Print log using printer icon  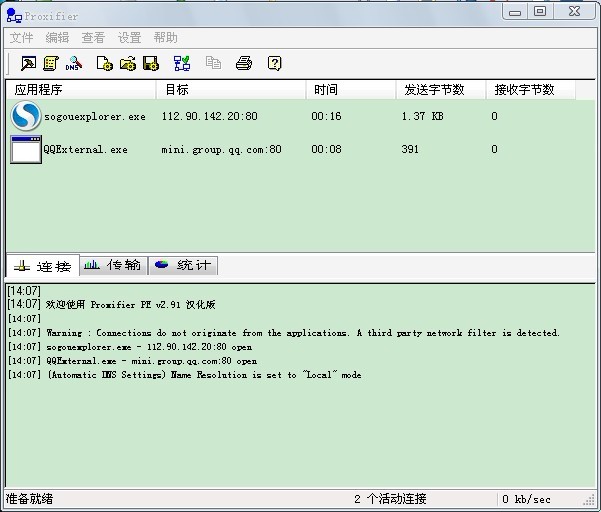coord(244,63)
